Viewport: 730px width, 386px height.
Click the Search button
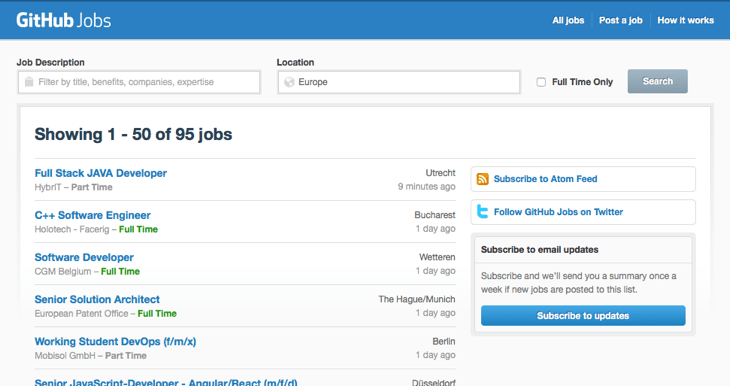(x=657, y=81)
